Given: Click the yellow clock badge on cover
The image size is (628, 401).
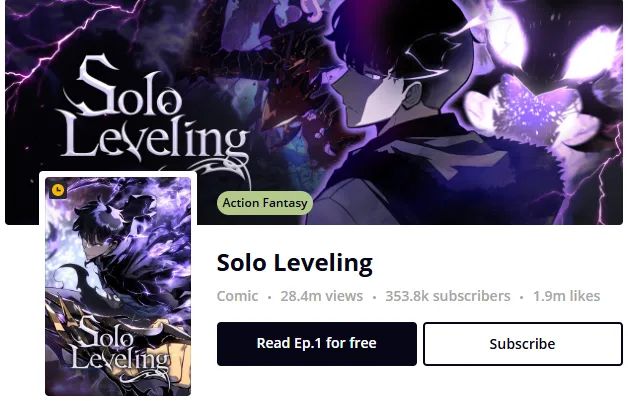Looking at the screenshot, I should (x=58, y=190).
